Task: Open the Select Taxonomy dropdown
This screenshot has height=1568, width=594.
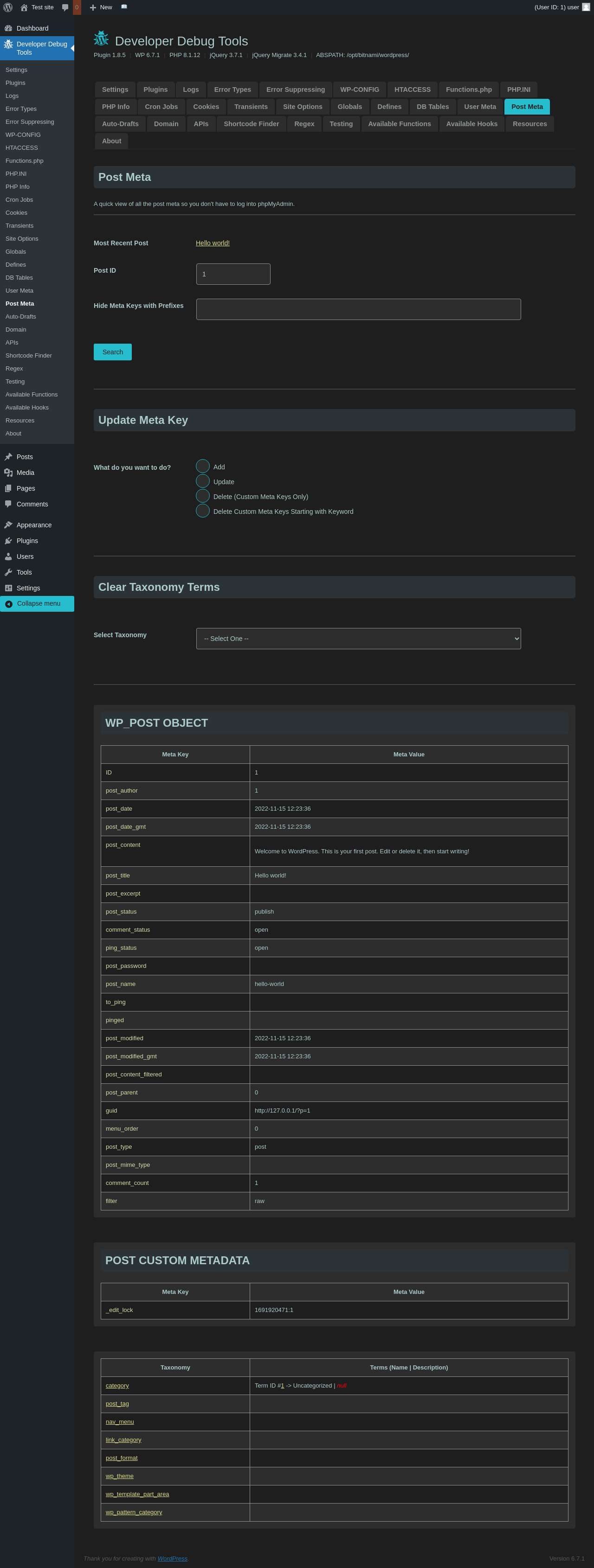Action: pyautogui.click(x=358, y=639)
